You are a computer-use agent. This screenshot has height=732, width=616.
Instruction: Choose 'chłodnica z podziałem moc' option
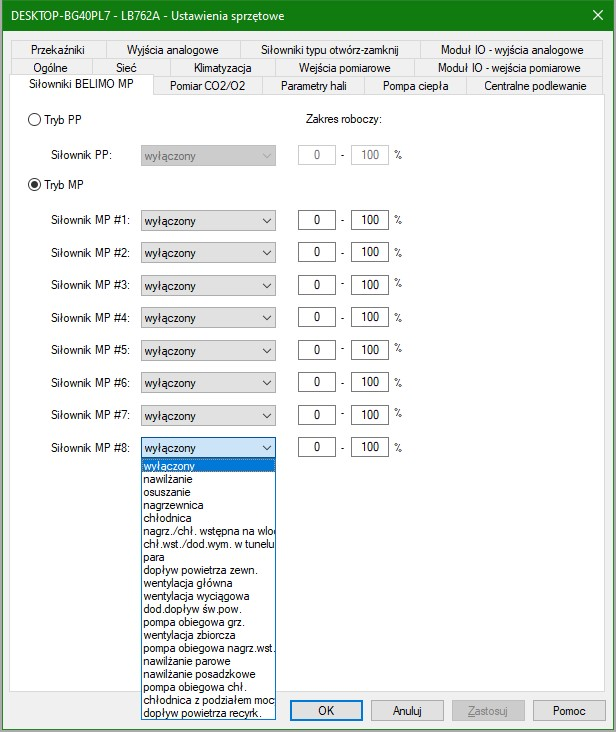pos(208,700)
